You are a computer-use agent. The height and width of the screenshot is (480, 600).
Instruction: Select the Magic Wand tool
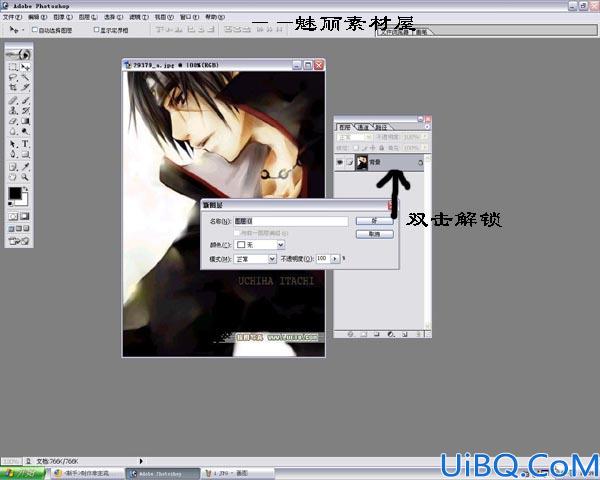tap(25, 77)
